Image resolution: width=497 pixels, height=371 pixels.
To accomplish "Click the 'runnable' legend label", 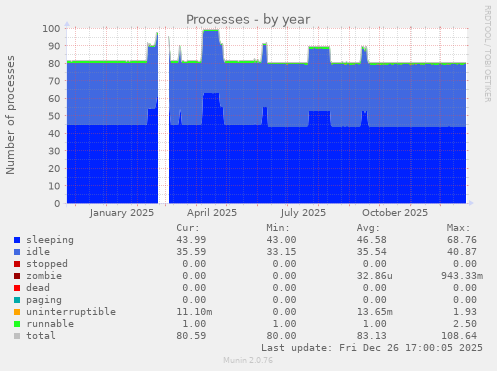I will point(50,324).
